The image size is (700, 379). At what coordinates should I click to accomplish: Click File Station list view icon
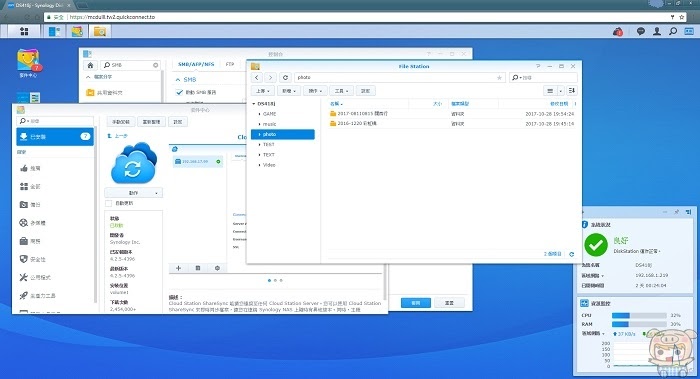click(x=550, y=91)
